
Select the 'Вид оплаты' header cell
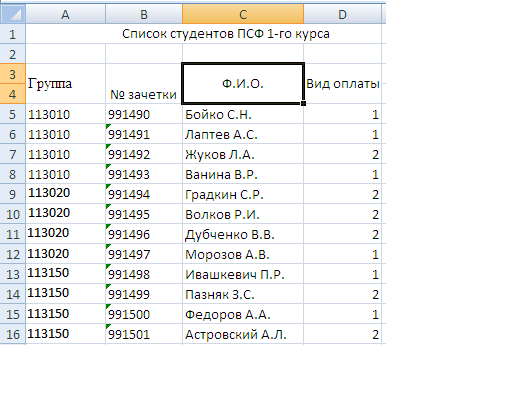coord(342,84)
